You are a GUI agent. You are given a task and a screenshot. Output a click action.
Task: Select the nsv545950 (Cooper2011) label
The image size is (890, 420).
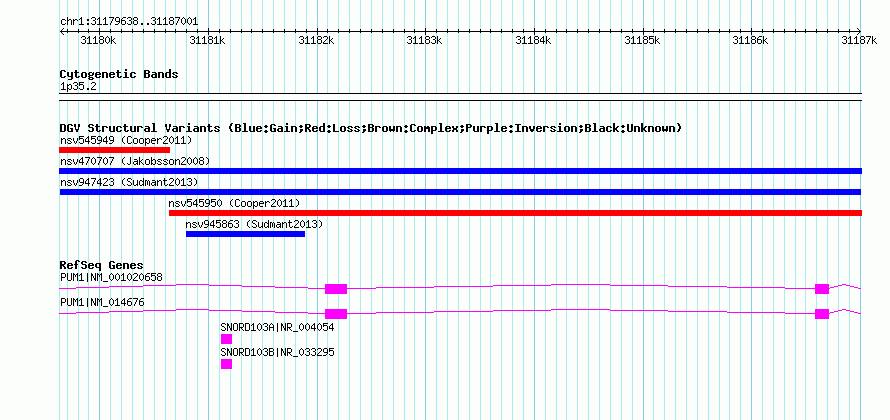[x=234, y=203]
